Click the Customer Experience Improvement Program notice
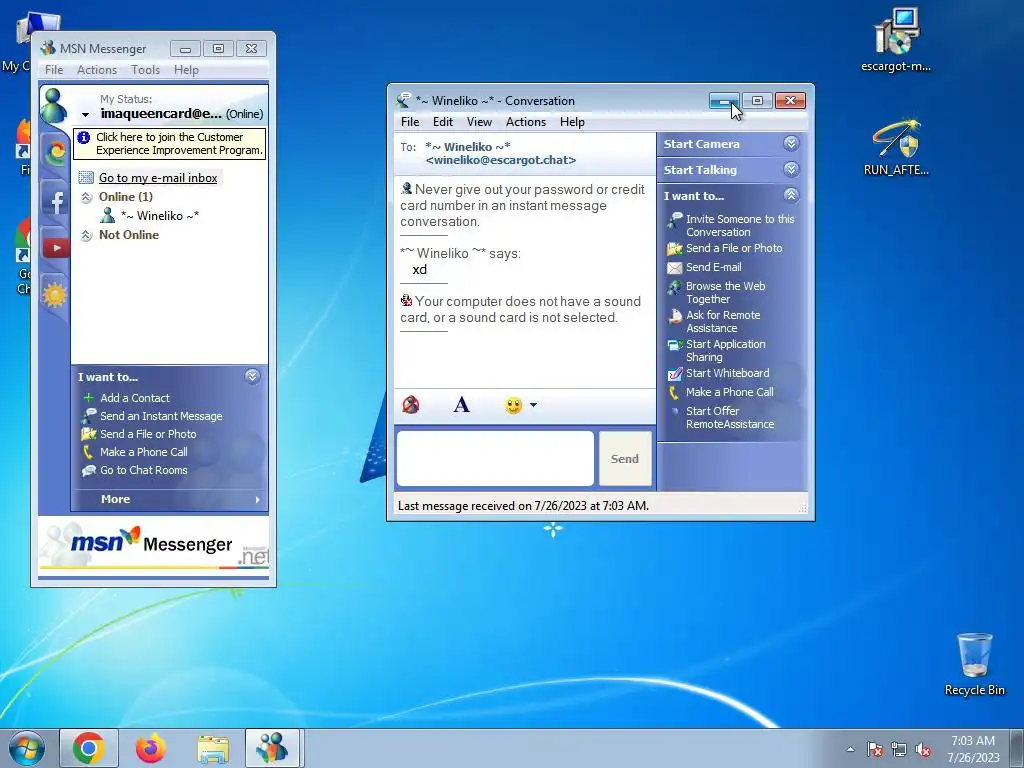This screenshot has height=768, width=1024. click(x=170, y=144)
